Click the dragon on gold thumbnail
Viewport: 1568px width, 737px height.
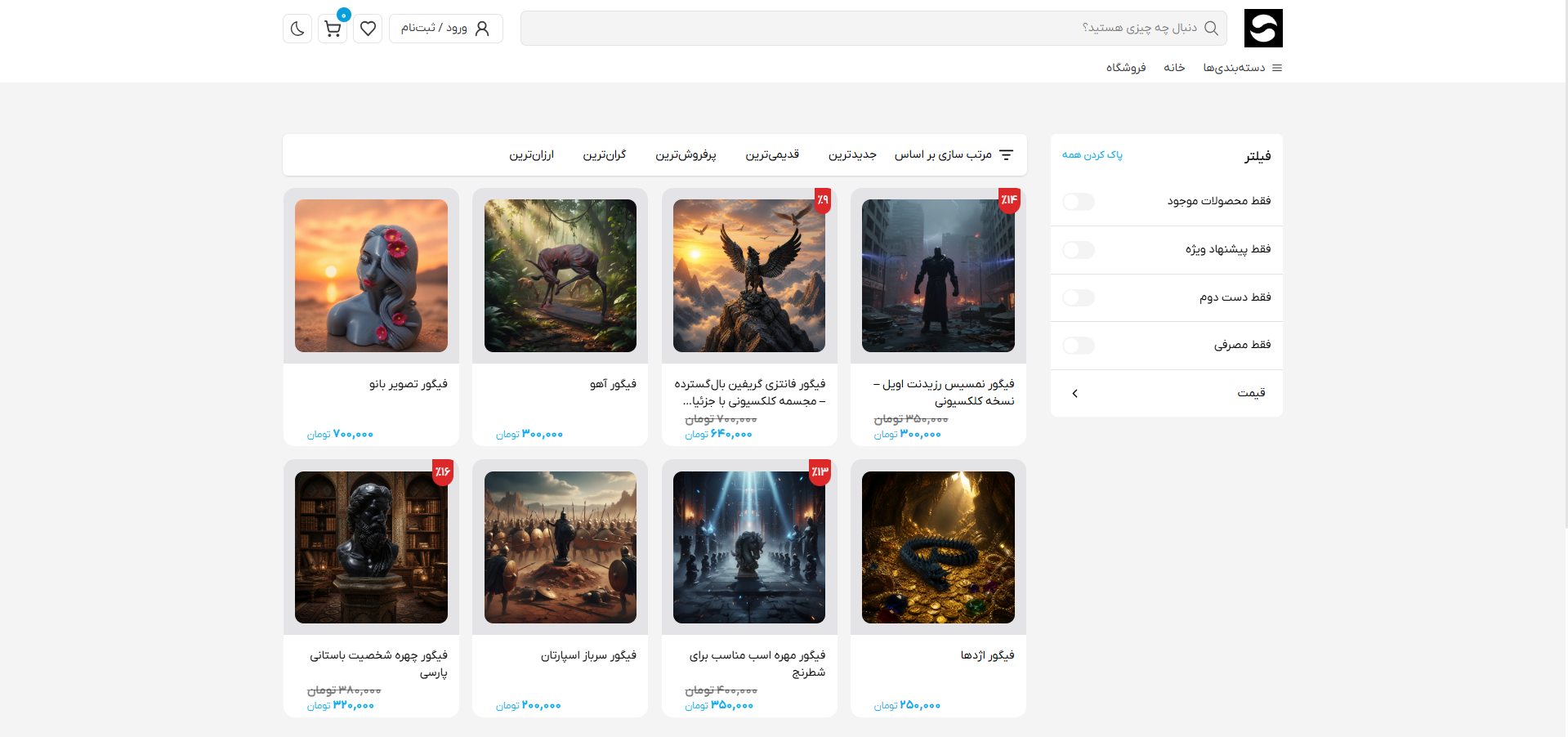pyautogui.click(x=938, y=547)
